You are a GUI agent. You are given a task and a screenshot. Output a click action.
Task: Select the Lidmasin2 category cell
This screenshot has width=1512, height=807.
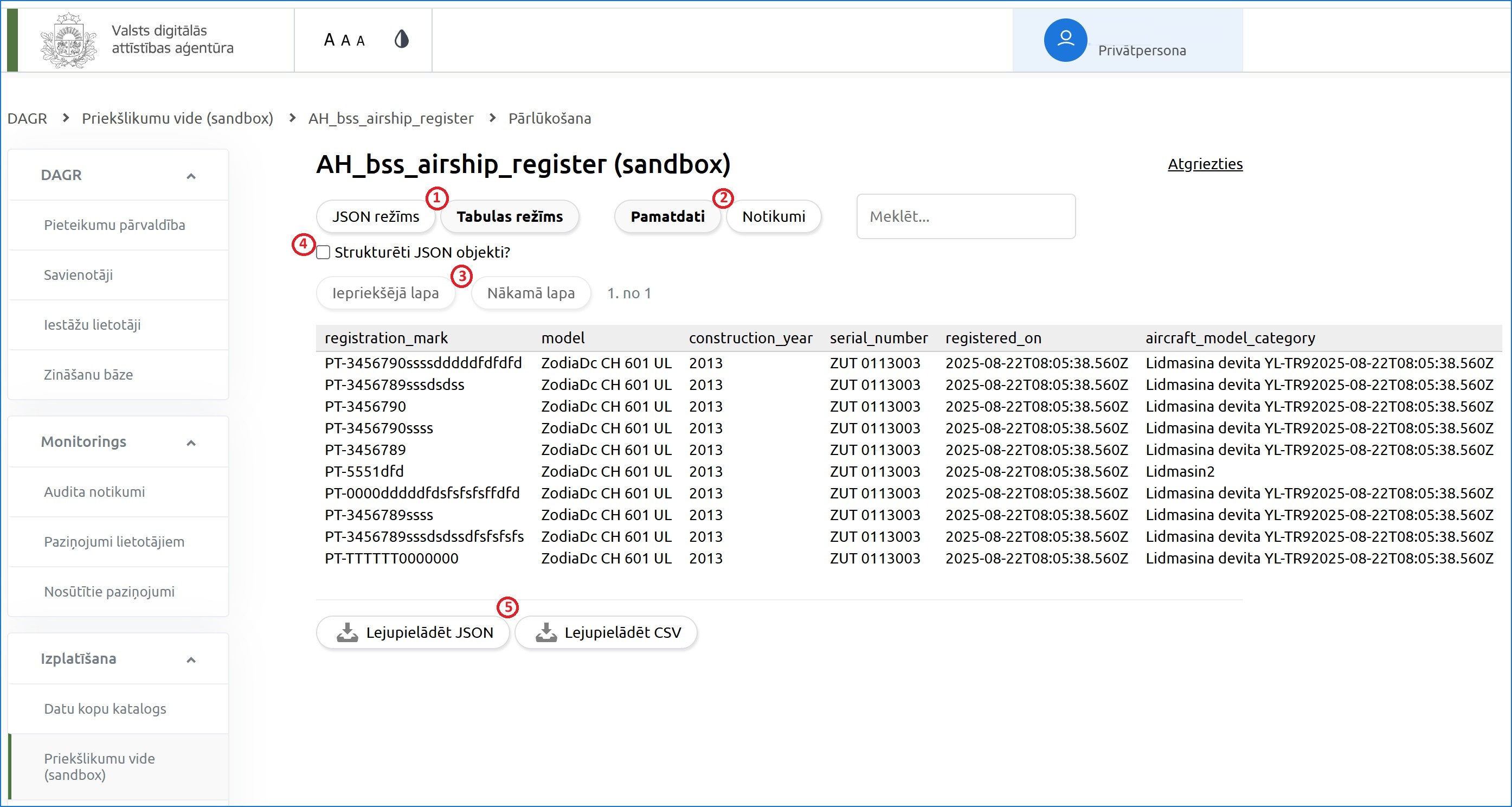click(x=1180, y=472)
